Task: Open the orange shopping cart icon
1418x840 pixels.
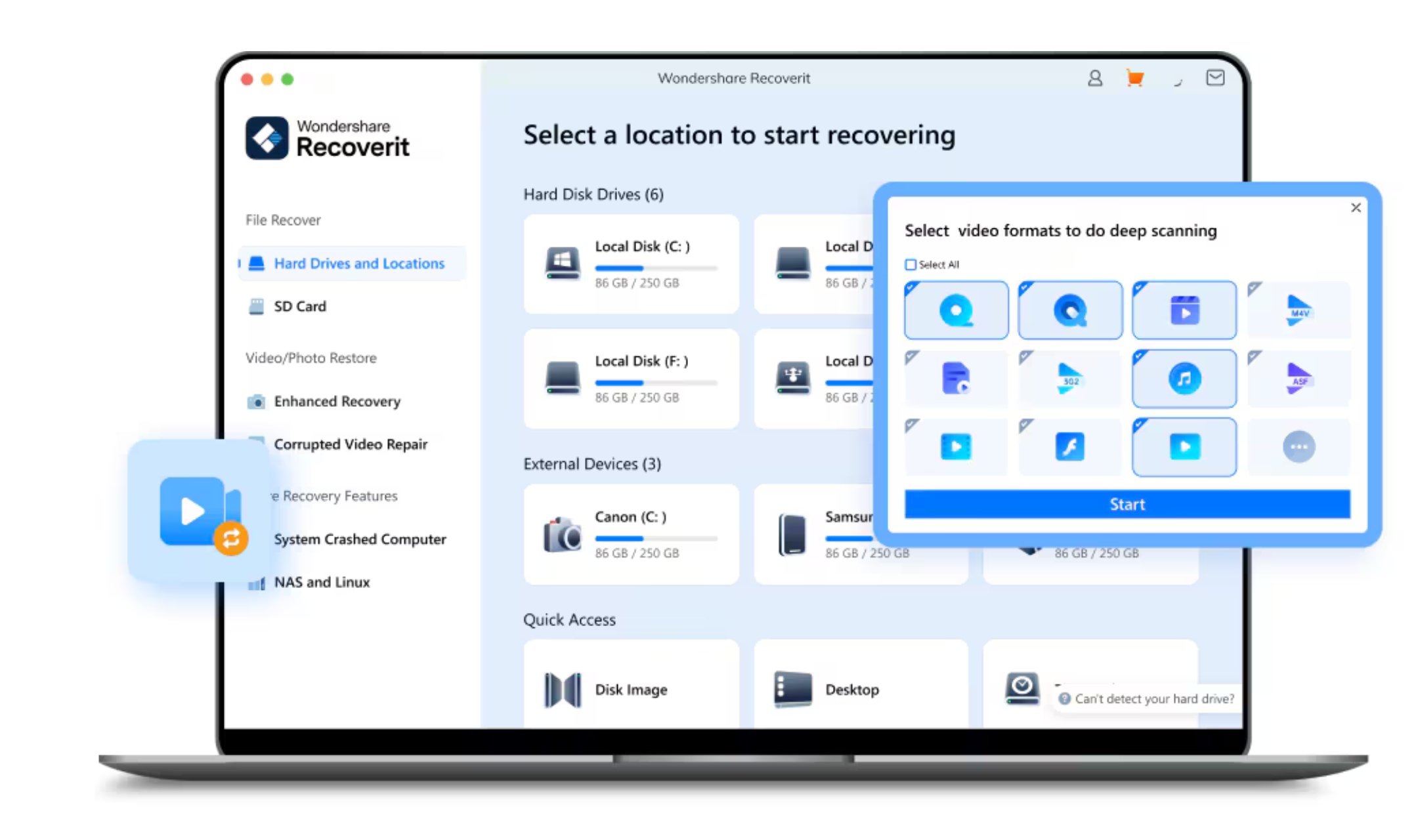Action: 1134,78
